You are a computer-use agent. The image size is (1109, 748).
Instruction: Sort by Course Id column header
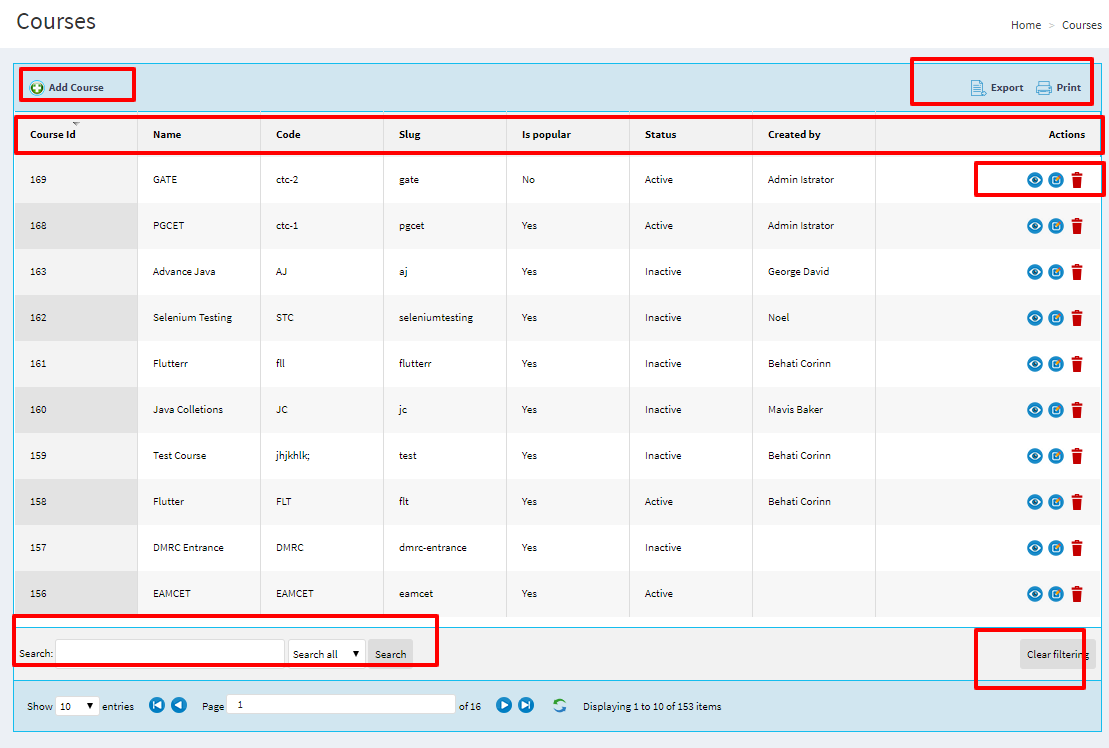tap(53, 134)
